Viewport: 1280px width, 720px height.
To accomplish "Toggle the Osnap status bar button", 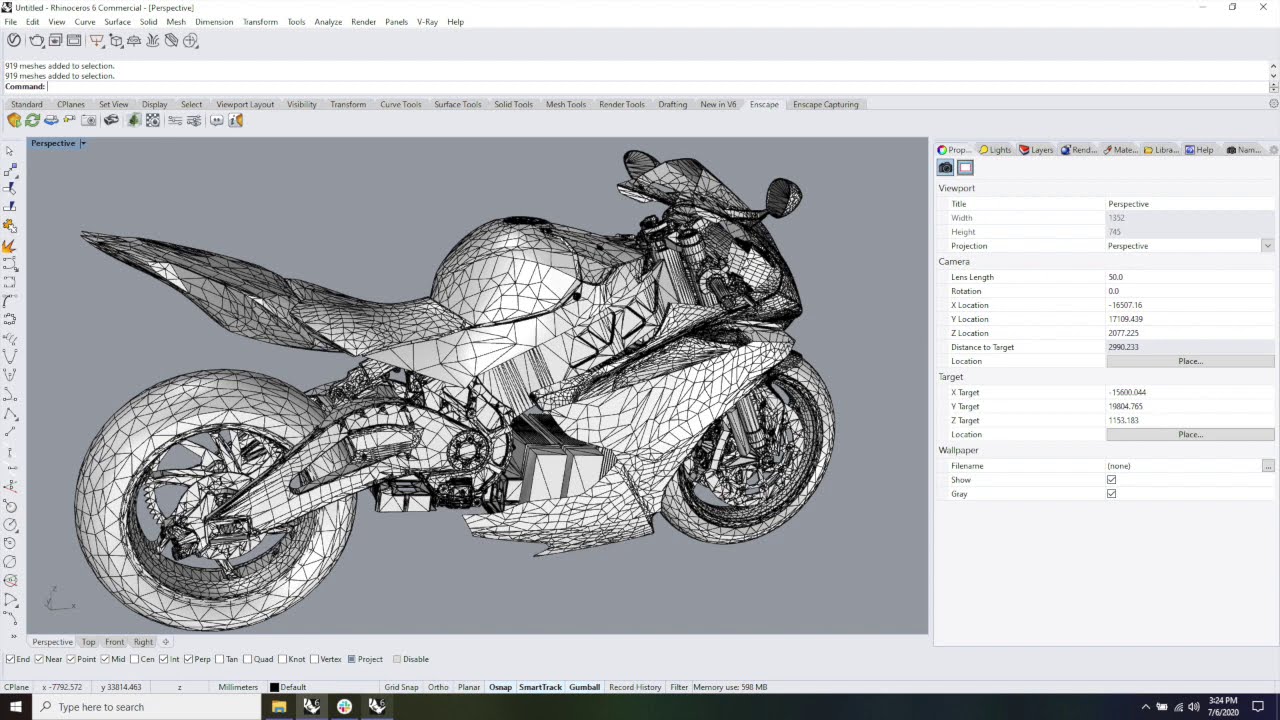I will click(500, 687).
